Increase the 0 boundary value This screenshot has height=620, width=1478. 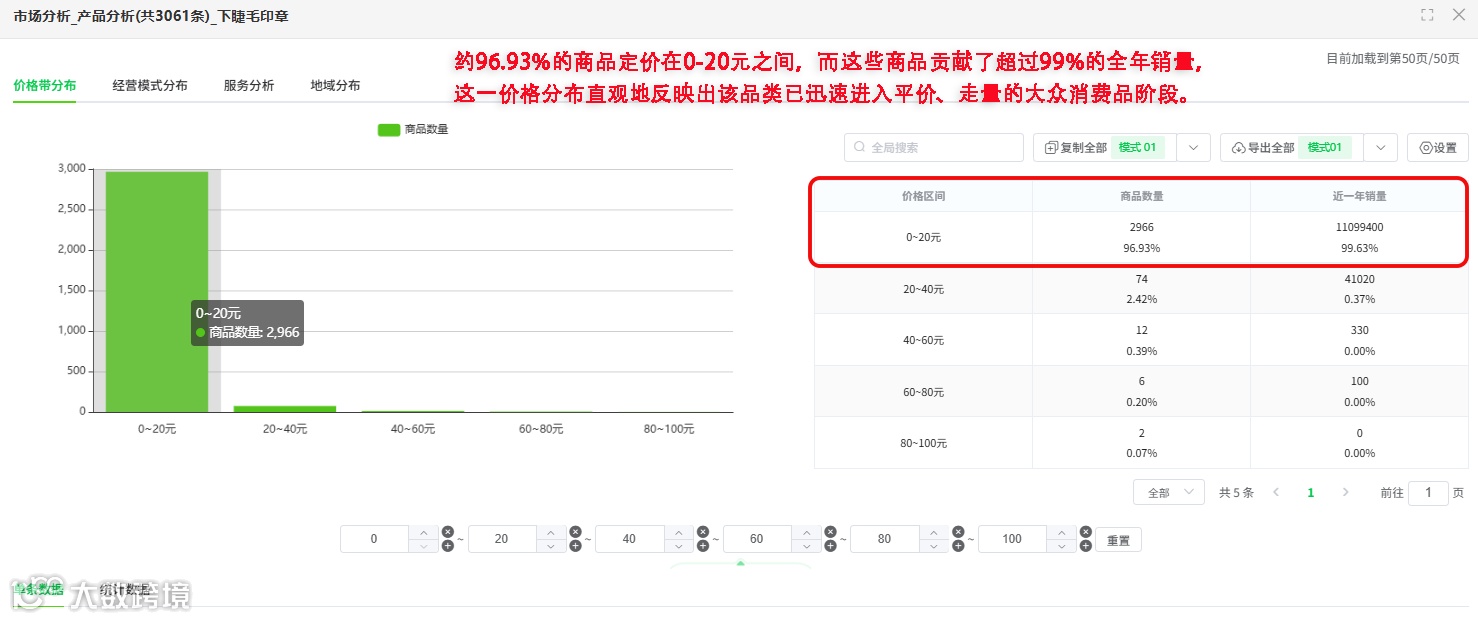click(423, 532)
